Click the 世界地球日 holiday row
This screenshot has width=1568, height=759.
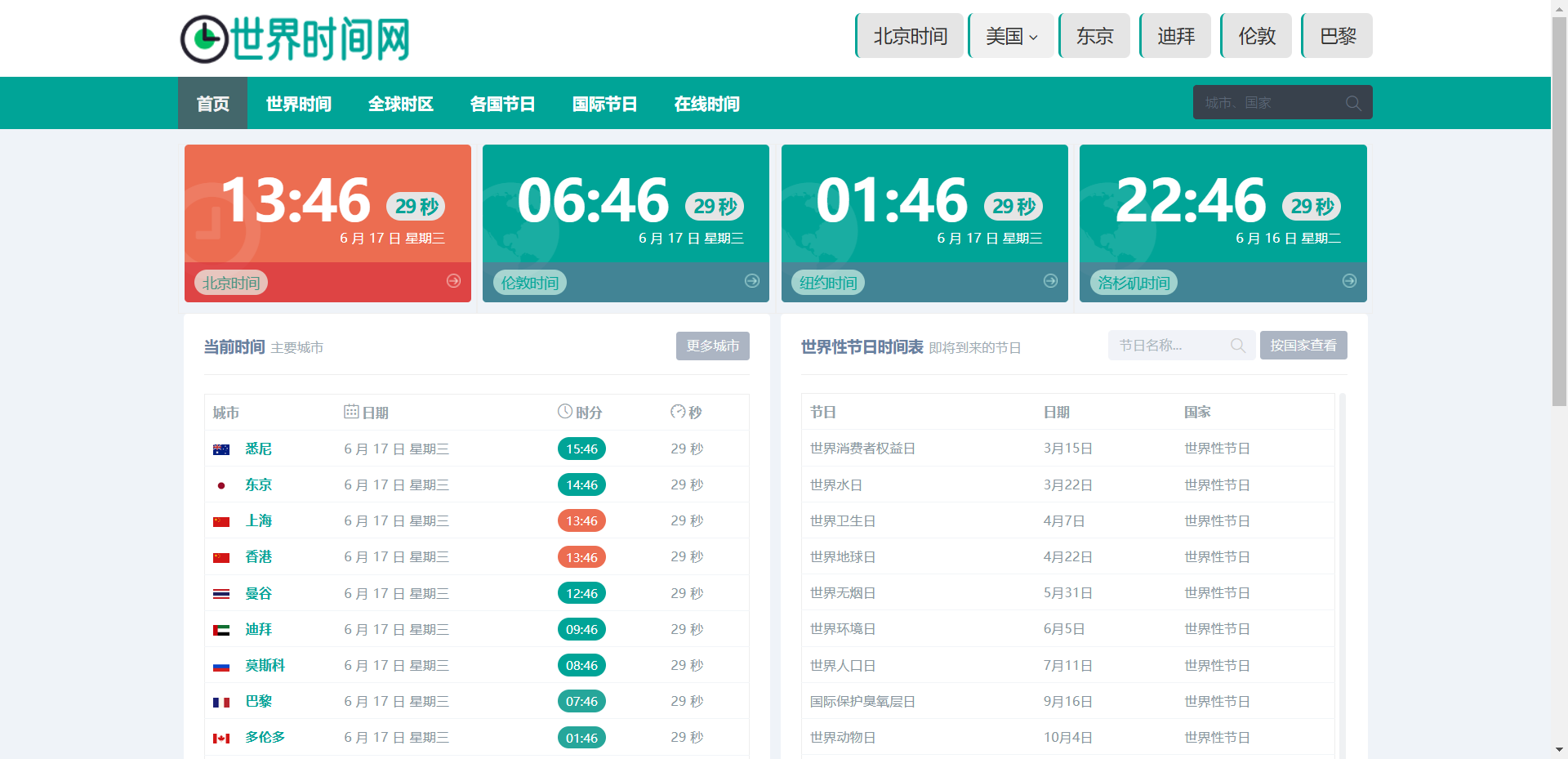pos(1067,556)
